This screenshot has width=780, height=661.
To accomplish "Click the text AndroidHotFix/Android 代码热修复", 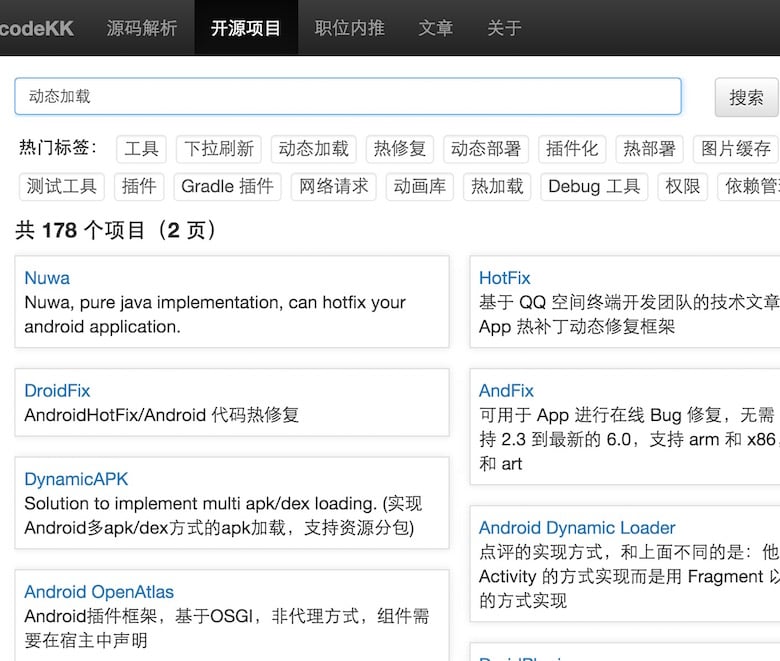I will [x=162, y=415].
